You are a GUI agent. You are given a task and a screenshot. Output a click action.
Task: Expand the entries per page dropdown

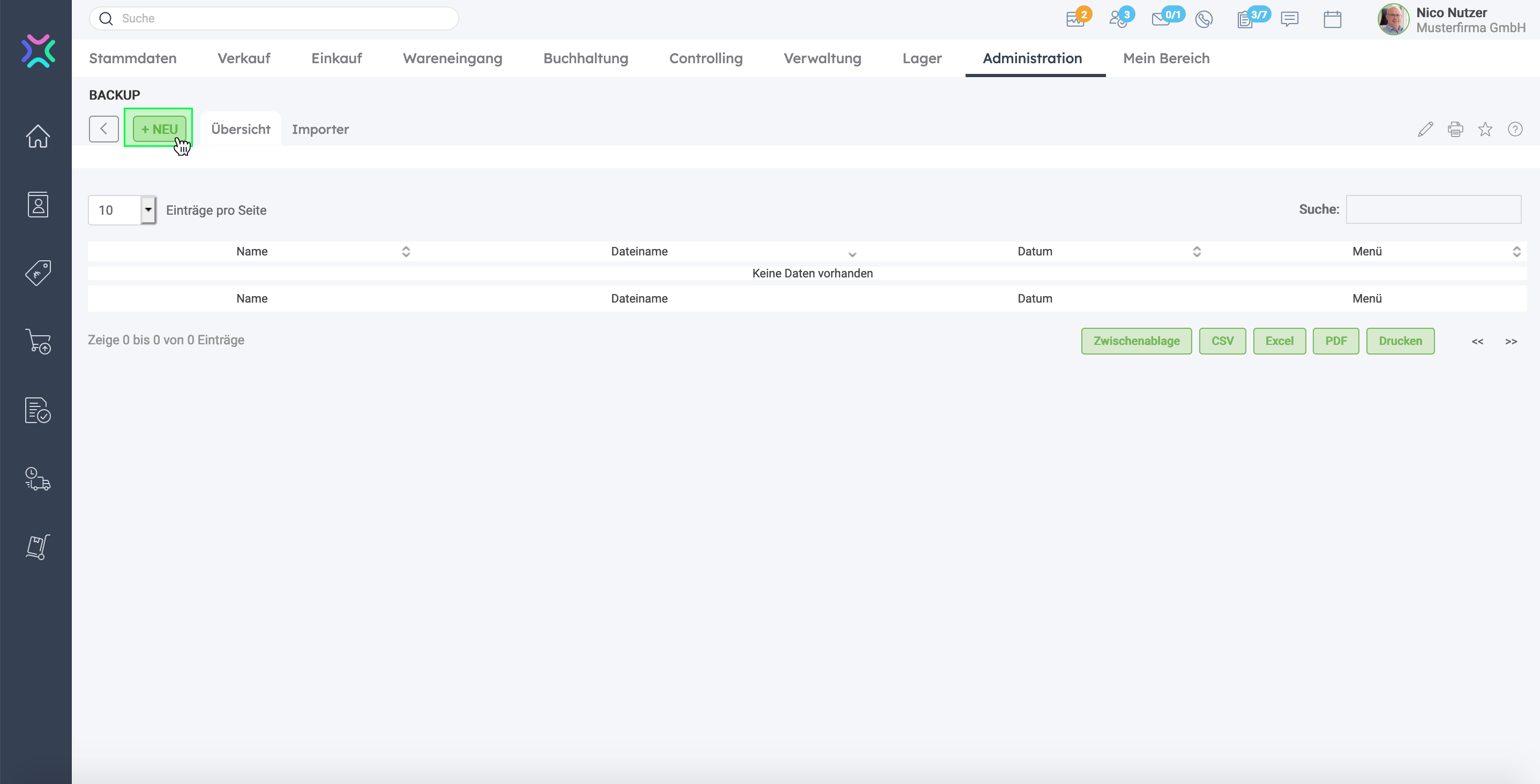tap(148, 210)
